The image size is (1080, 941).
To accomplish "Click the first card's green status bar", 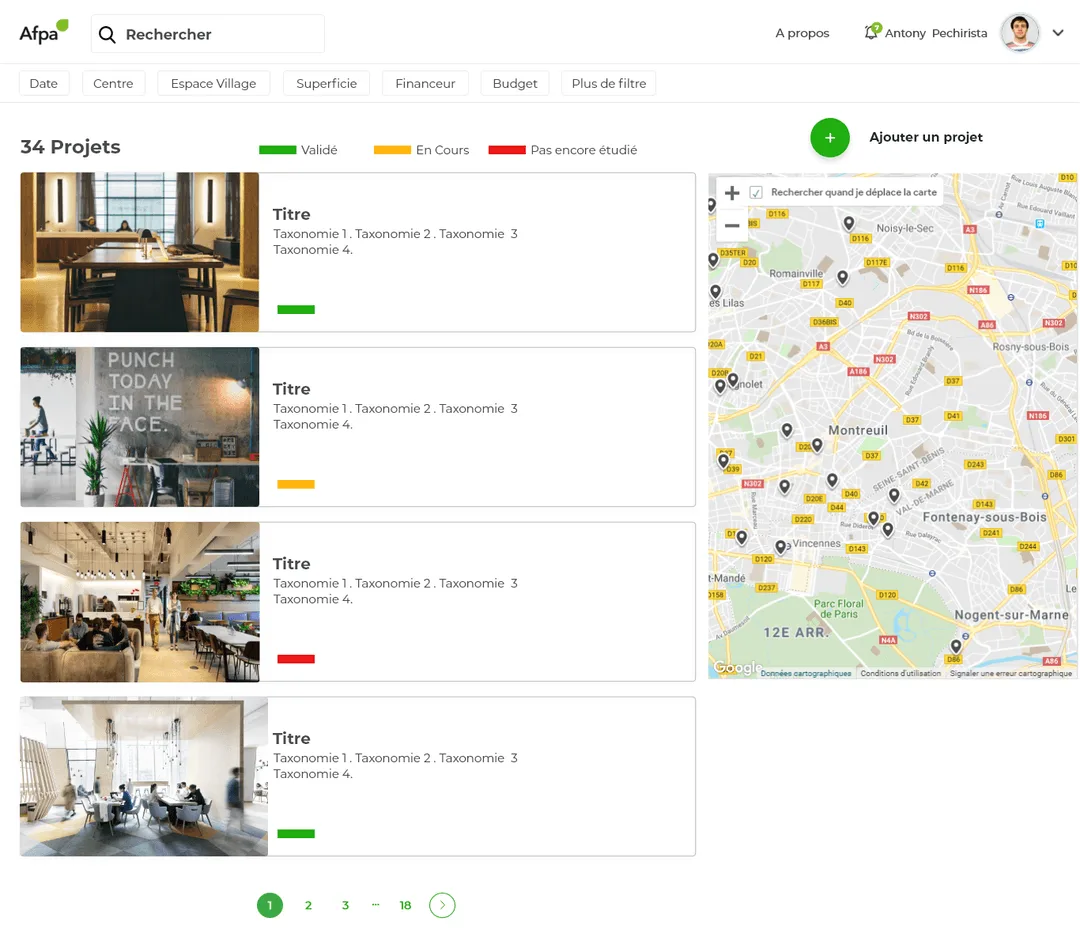I will pos(296,309).
